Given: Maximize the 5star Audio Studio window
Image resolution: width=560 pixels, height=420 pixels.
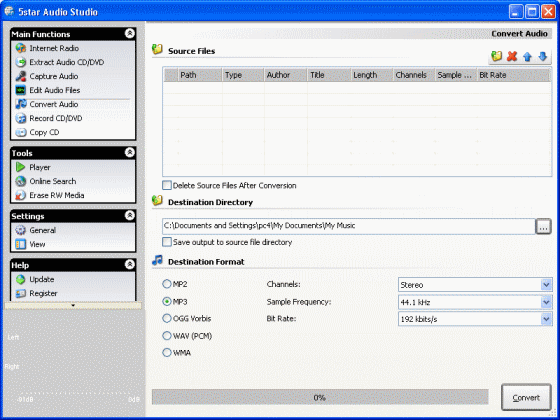Looking at the screenshot, I should coord(532,12).
